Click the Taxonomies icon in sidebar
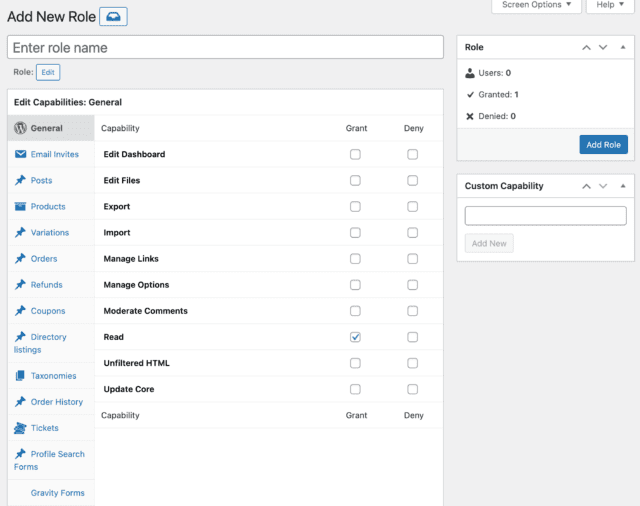The width and height of the screenshot is (640, 506). point(20,376)
